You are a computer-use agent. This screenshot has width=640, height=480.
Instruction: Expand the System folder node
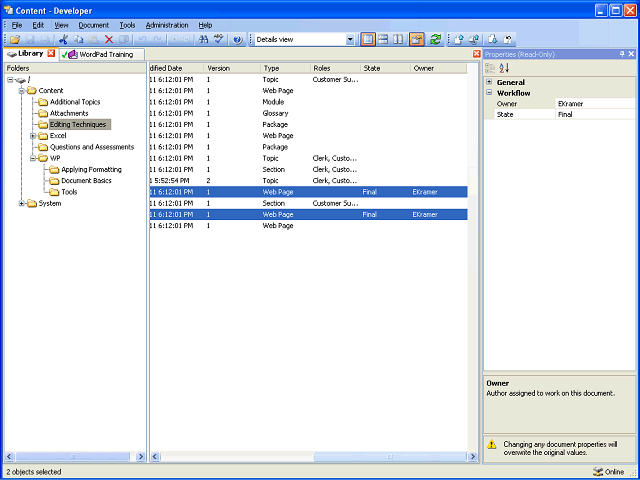22,203
